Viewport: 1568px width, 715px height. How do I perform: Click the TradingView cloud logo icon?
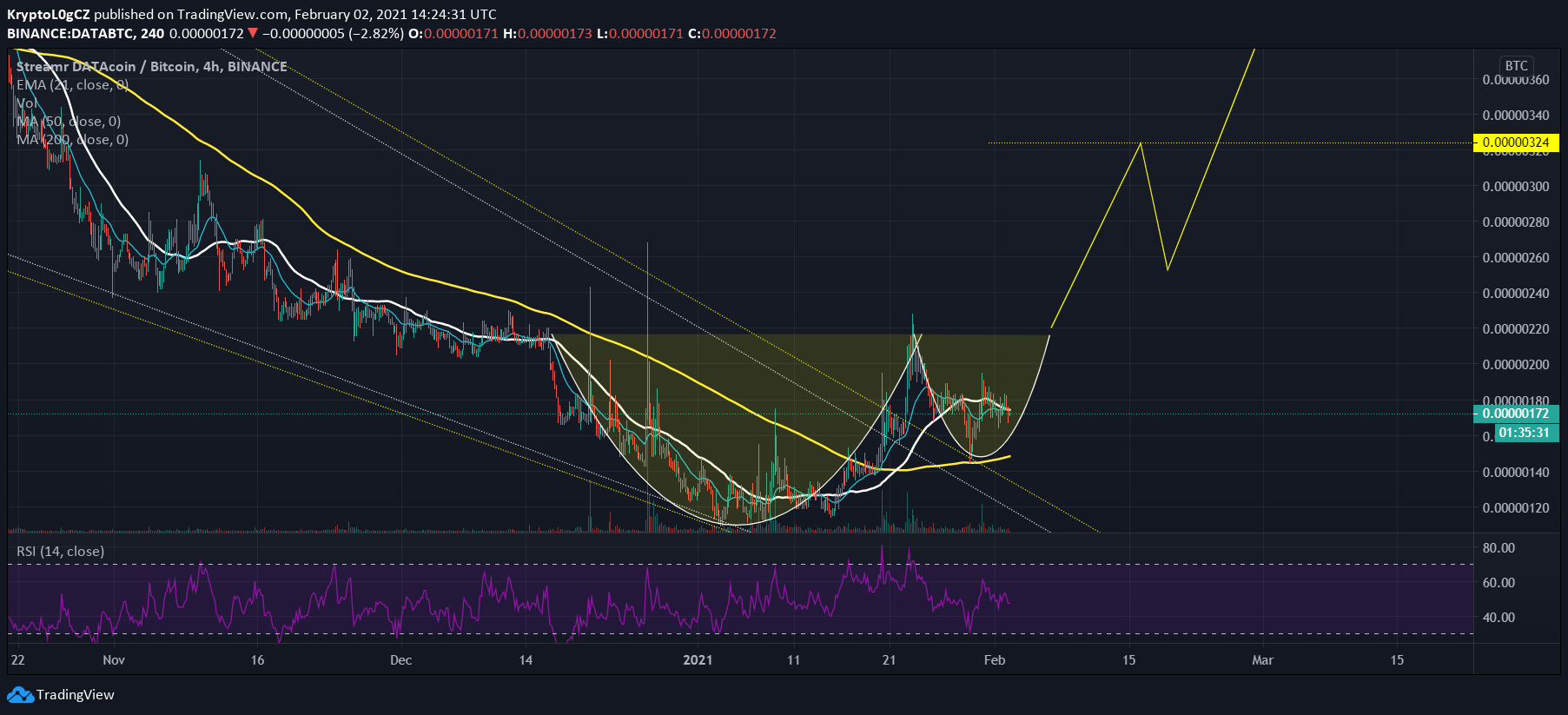pyautogui.click(x=20, y=695)
